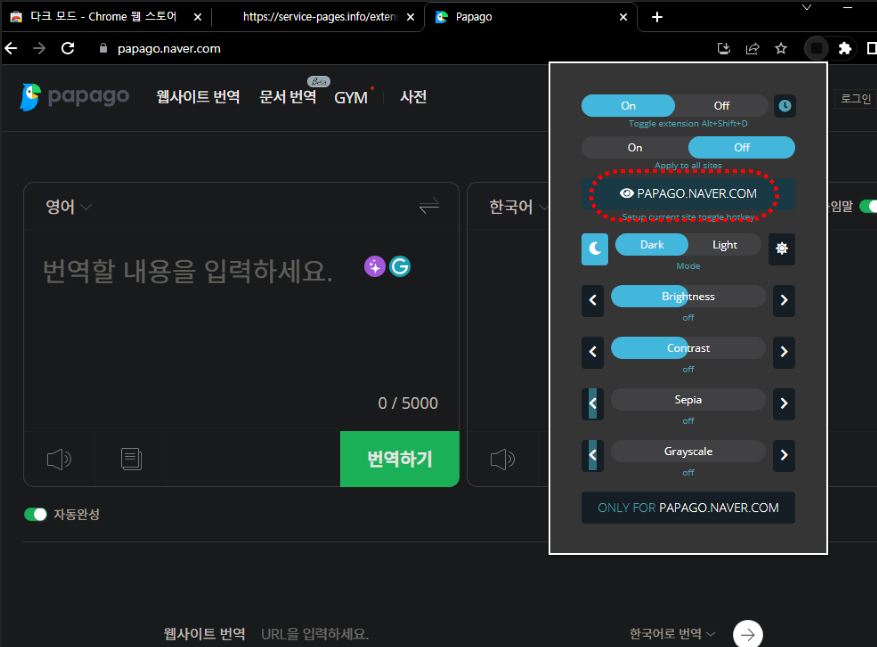This screenshot has width=877, height=647.
Task: Select Dark mode
Action: (652, 245)
